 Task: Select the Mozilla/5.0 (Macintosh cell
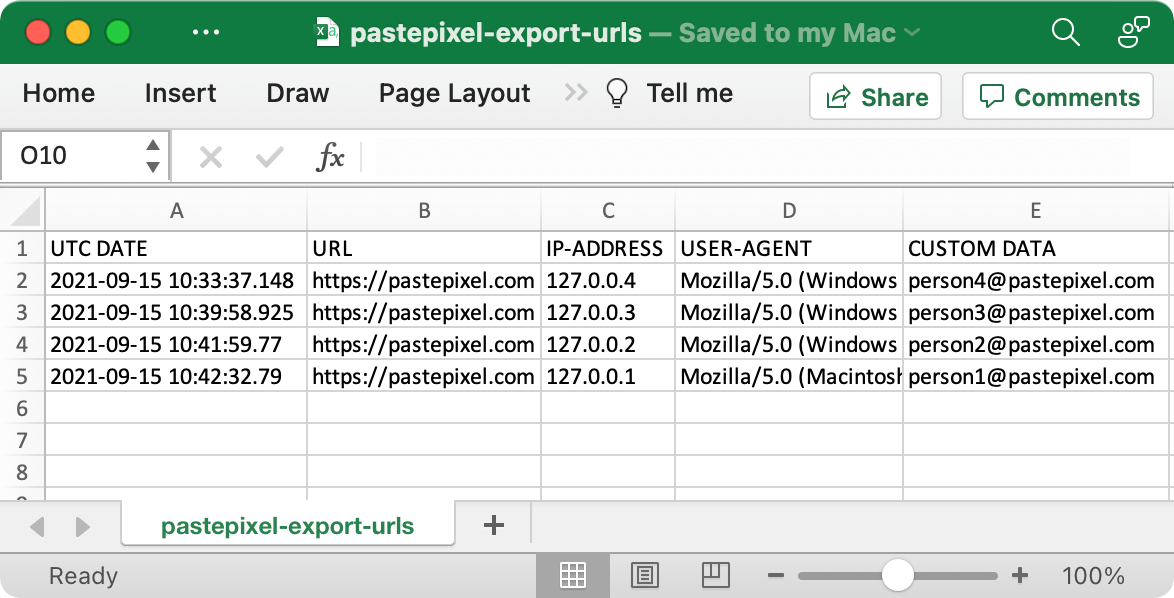pos(789,376)
